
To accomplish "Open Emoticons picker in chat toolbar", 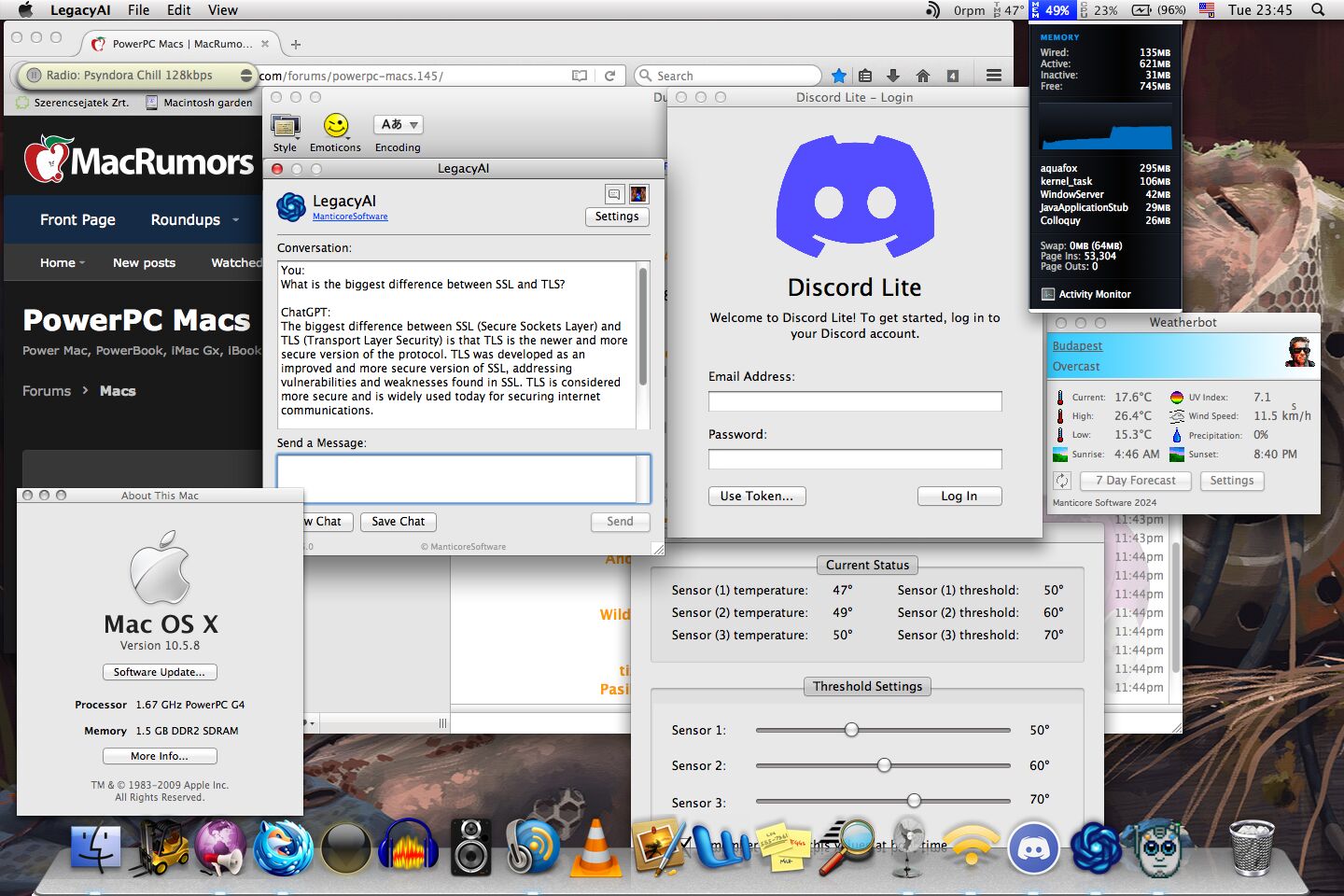I will (x=335, y=133).
